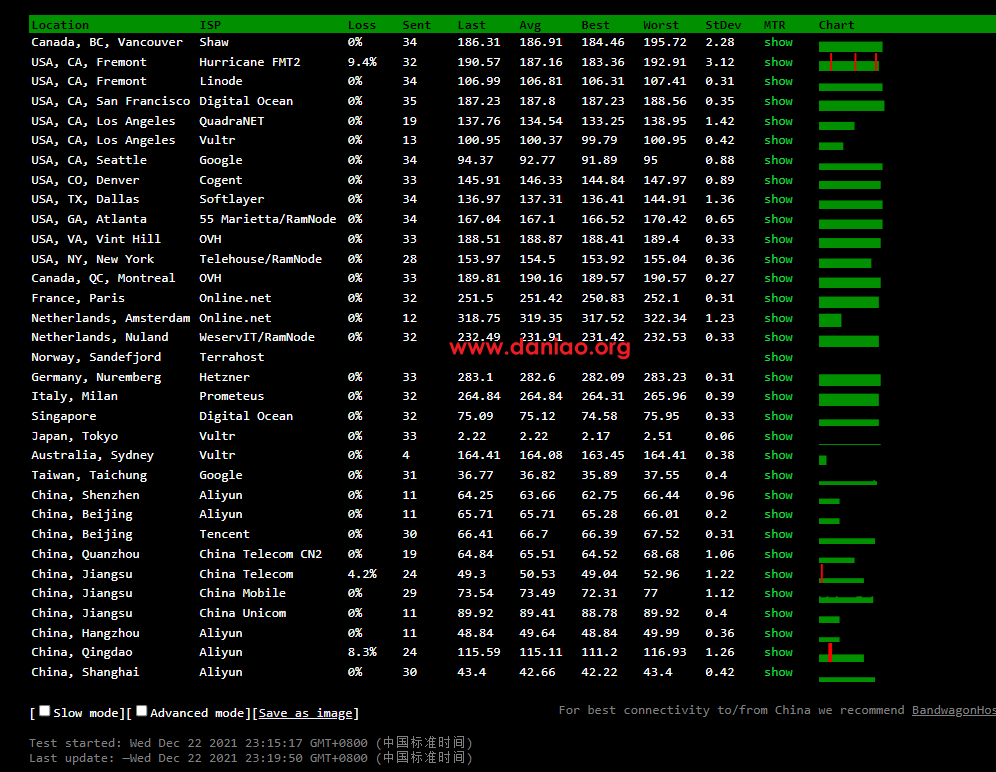Show MTR for Canada, BC, Vancouver Shaw
This screenshot has width=996, height=772.
tap(778, 42)
